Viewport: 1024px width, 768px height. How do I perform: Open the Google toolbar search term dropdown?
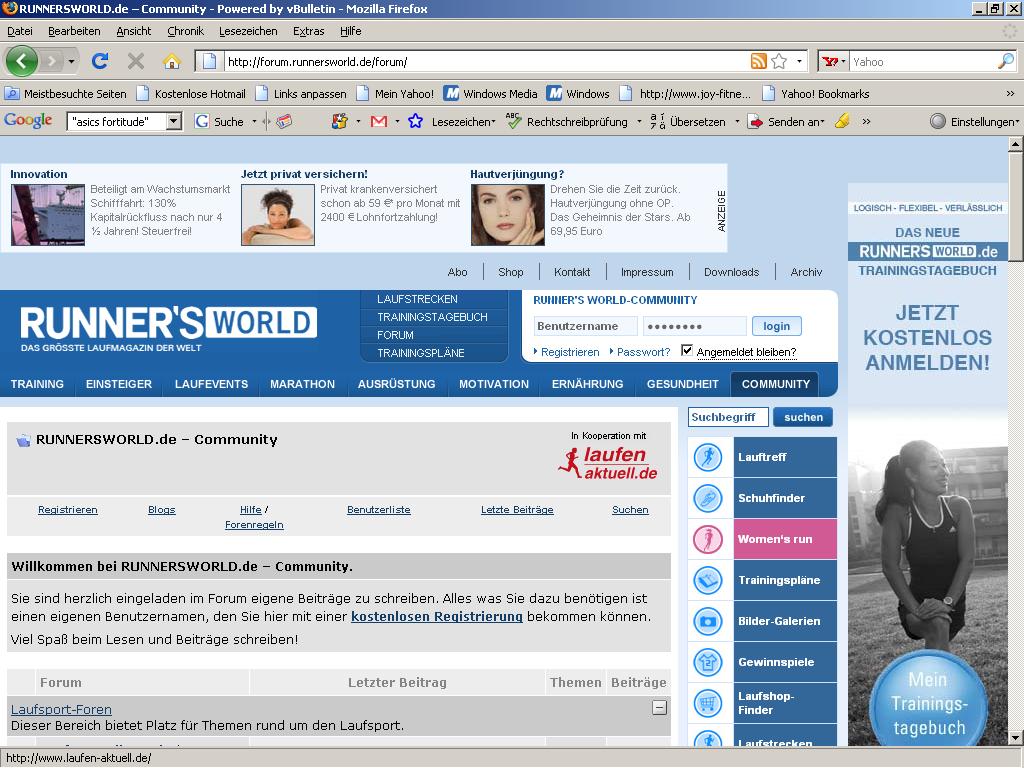(x=174, y=121)
